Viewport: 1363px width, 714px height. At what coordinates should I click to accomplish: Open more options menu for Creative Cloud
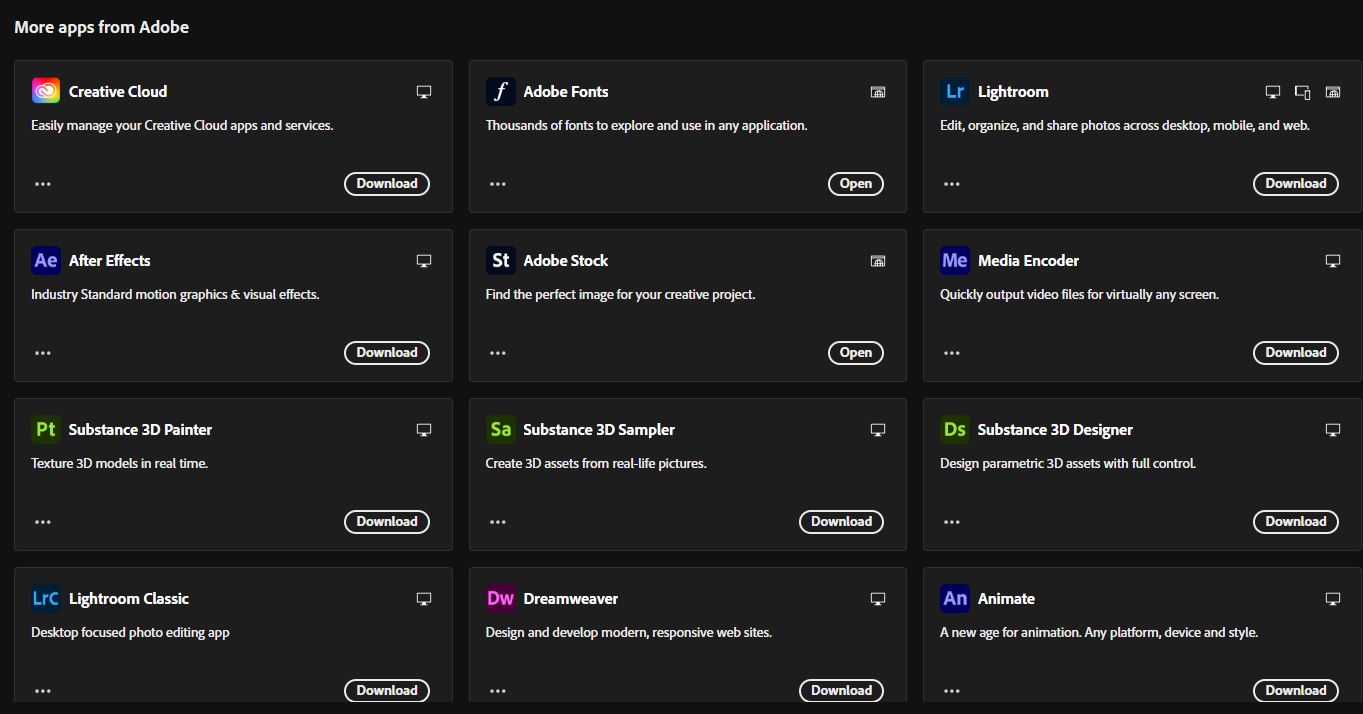pos(43,184)
